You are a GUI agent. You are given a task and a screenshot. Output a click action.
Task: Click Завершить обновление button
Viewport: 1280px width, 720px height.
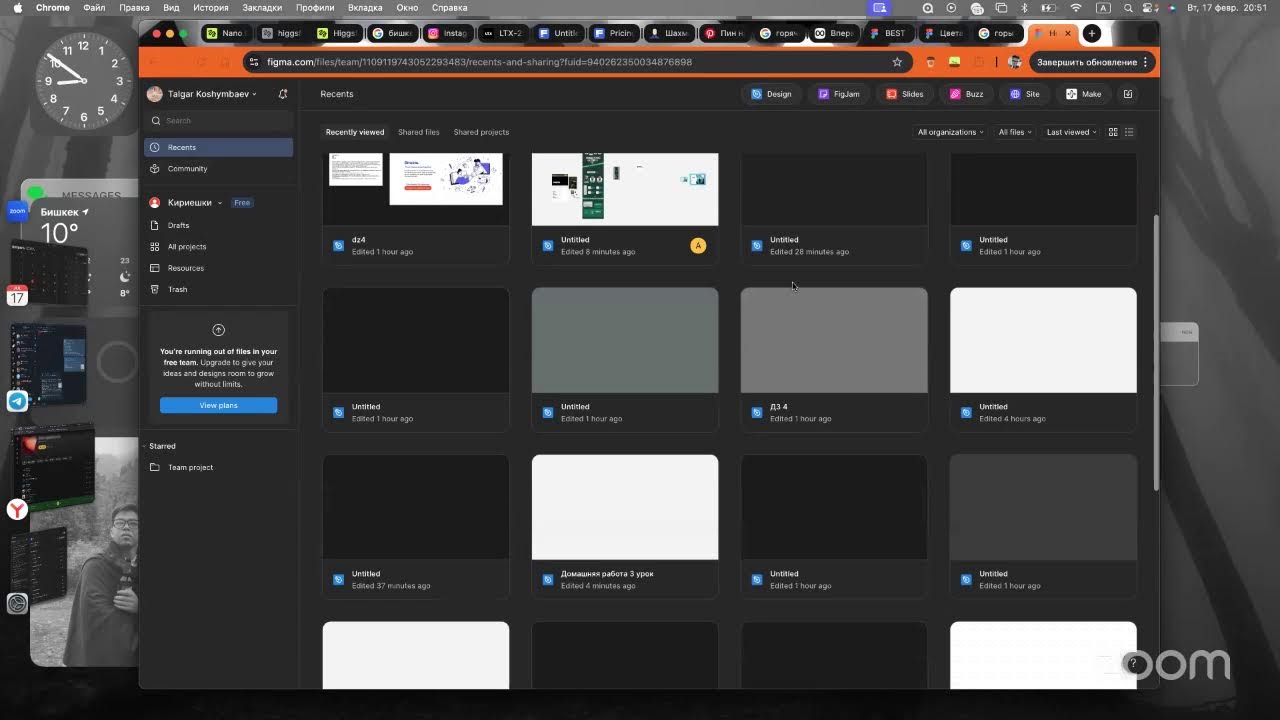coord(1090,62)
